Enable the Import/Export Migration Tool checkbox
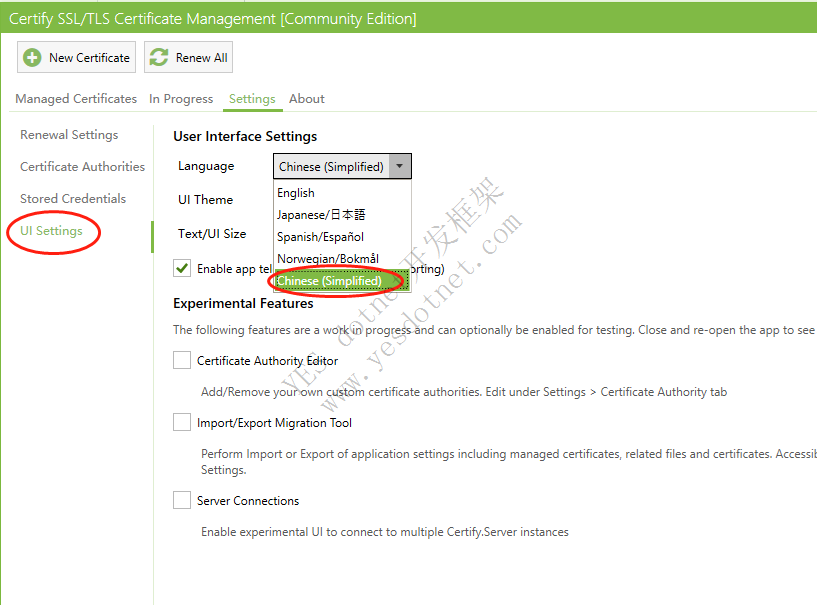 (182, 422)
